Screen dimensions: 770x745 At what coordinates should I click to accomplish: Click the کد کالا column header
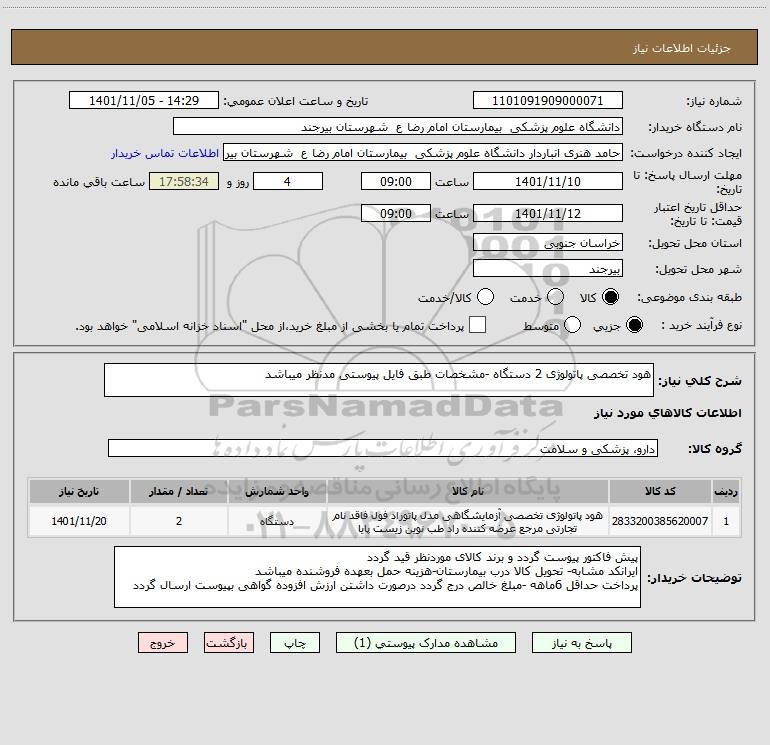tap(660, 492)
